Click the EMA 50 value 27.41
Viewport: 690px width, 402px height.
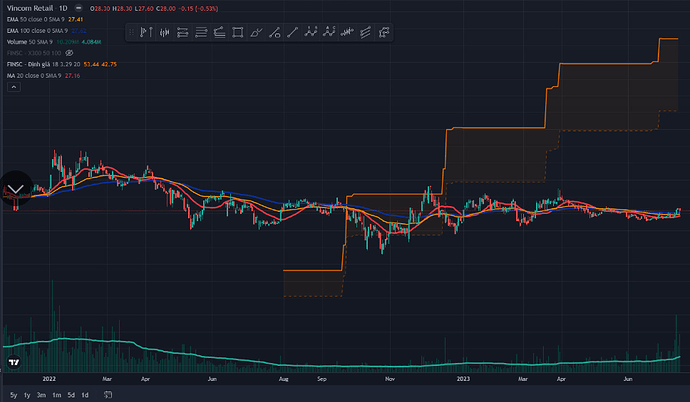76,19
